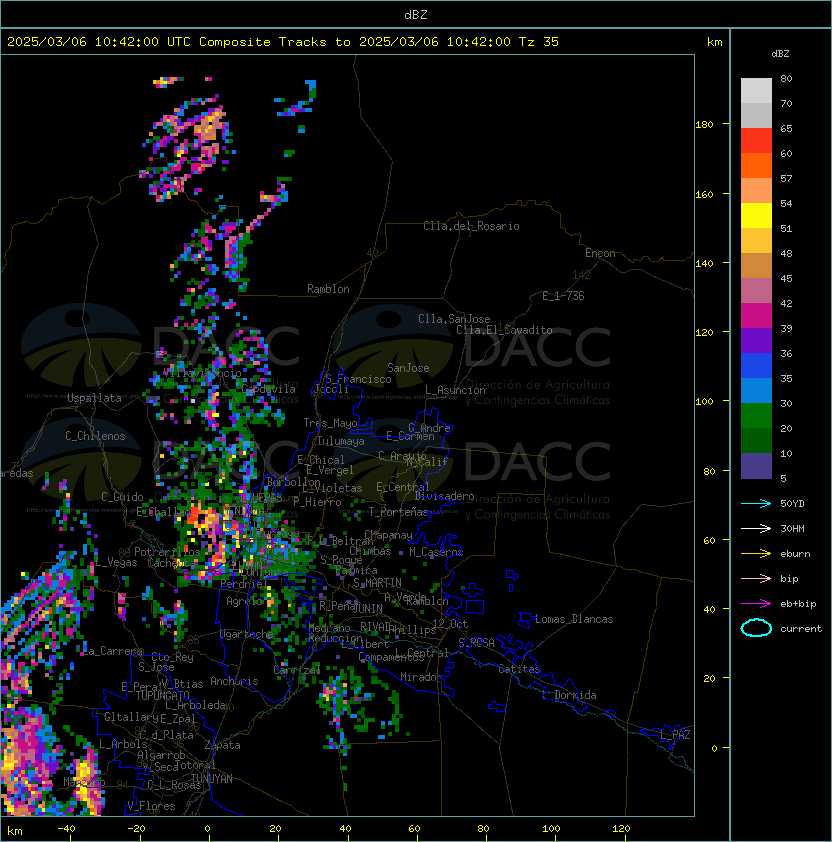Click the 'Anchoris' map label

(x=234, y=681)
